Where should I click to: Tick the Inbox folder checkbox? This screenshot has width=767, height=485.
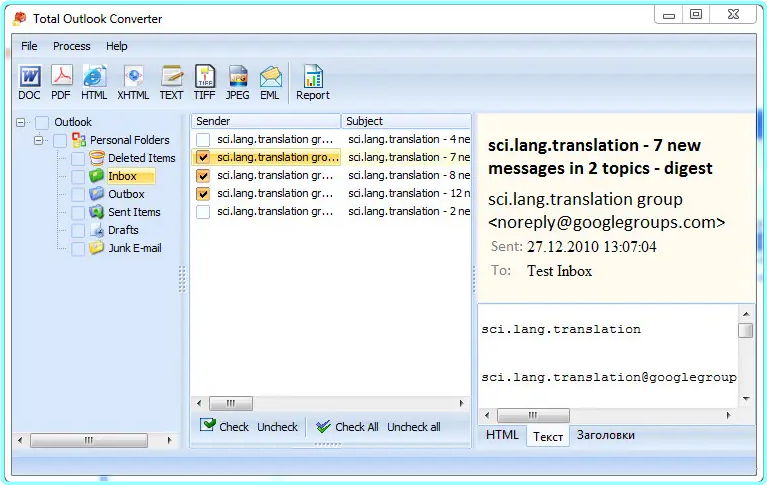pos(78,177)
